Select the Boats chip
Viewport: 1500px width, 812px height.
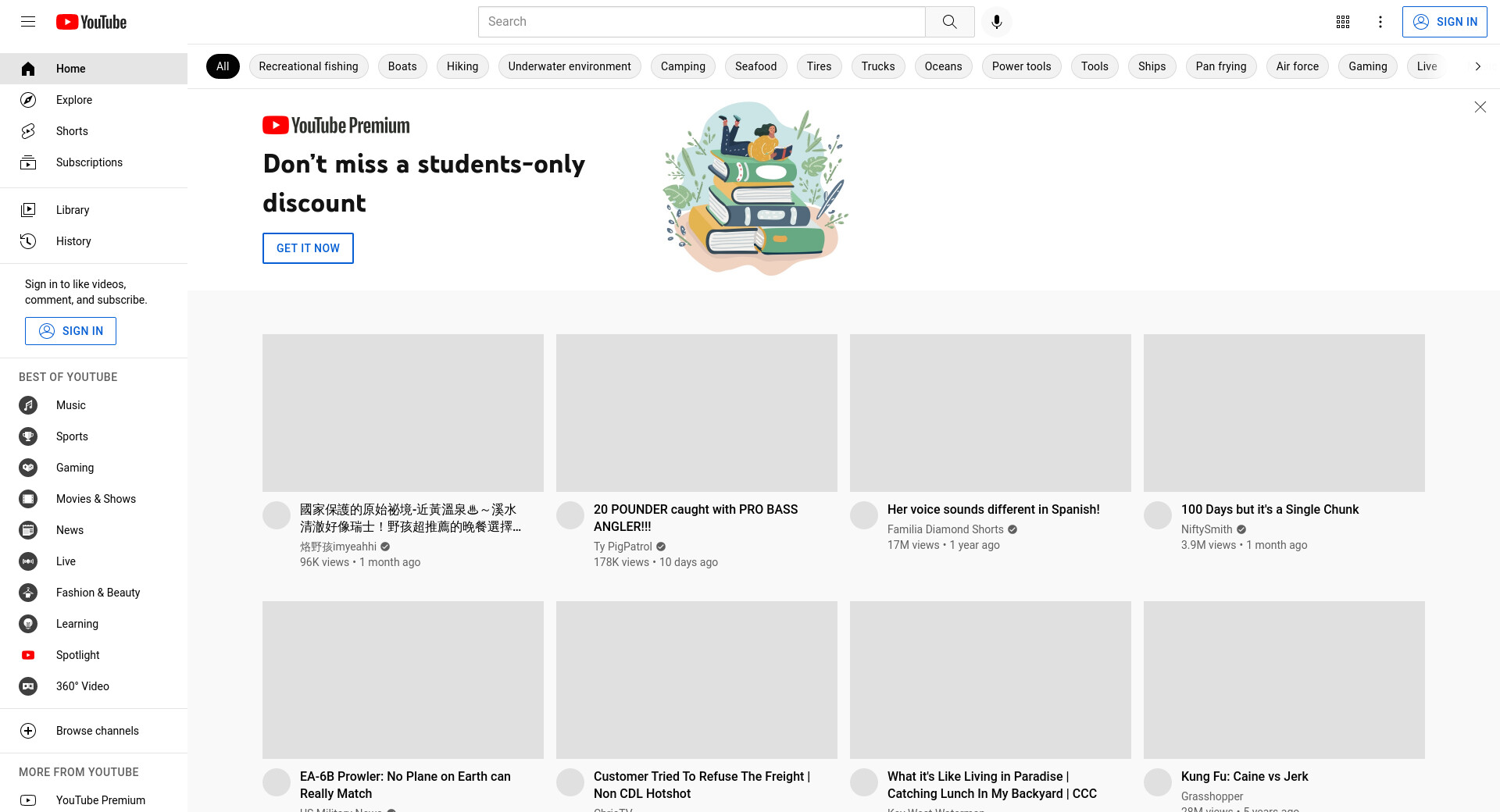(x=402, y=66)
